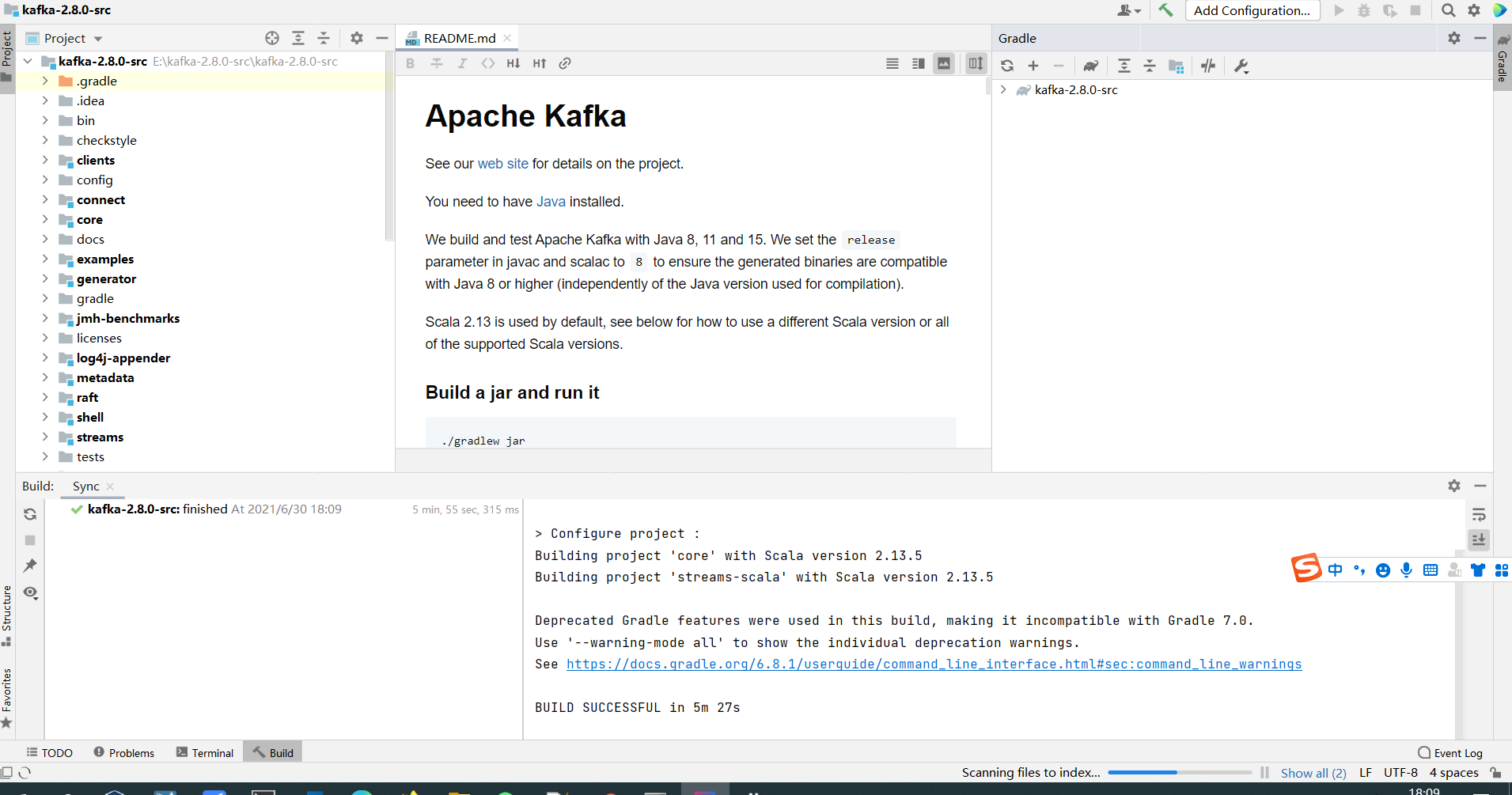Open Project panel options gear
The width and height of the screenshot is (1512, 795).
tap(357, 38)
